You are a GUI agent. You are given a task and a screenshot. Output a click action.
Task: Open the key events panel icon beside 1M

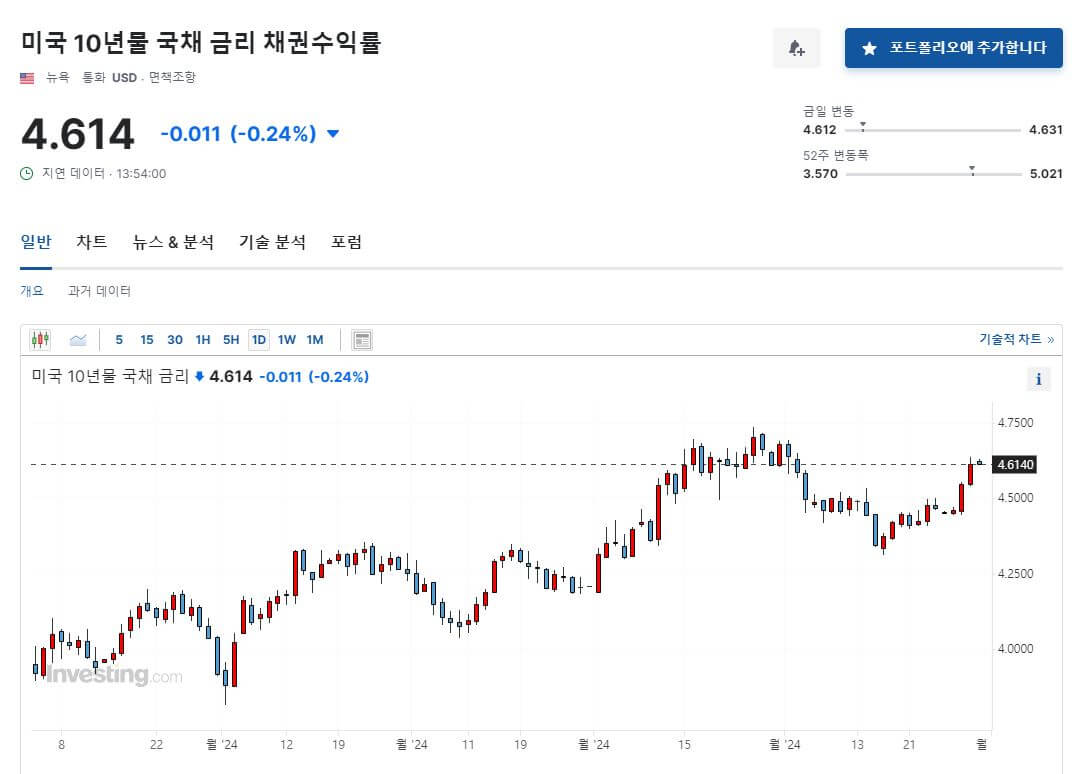tap(360, 339)
